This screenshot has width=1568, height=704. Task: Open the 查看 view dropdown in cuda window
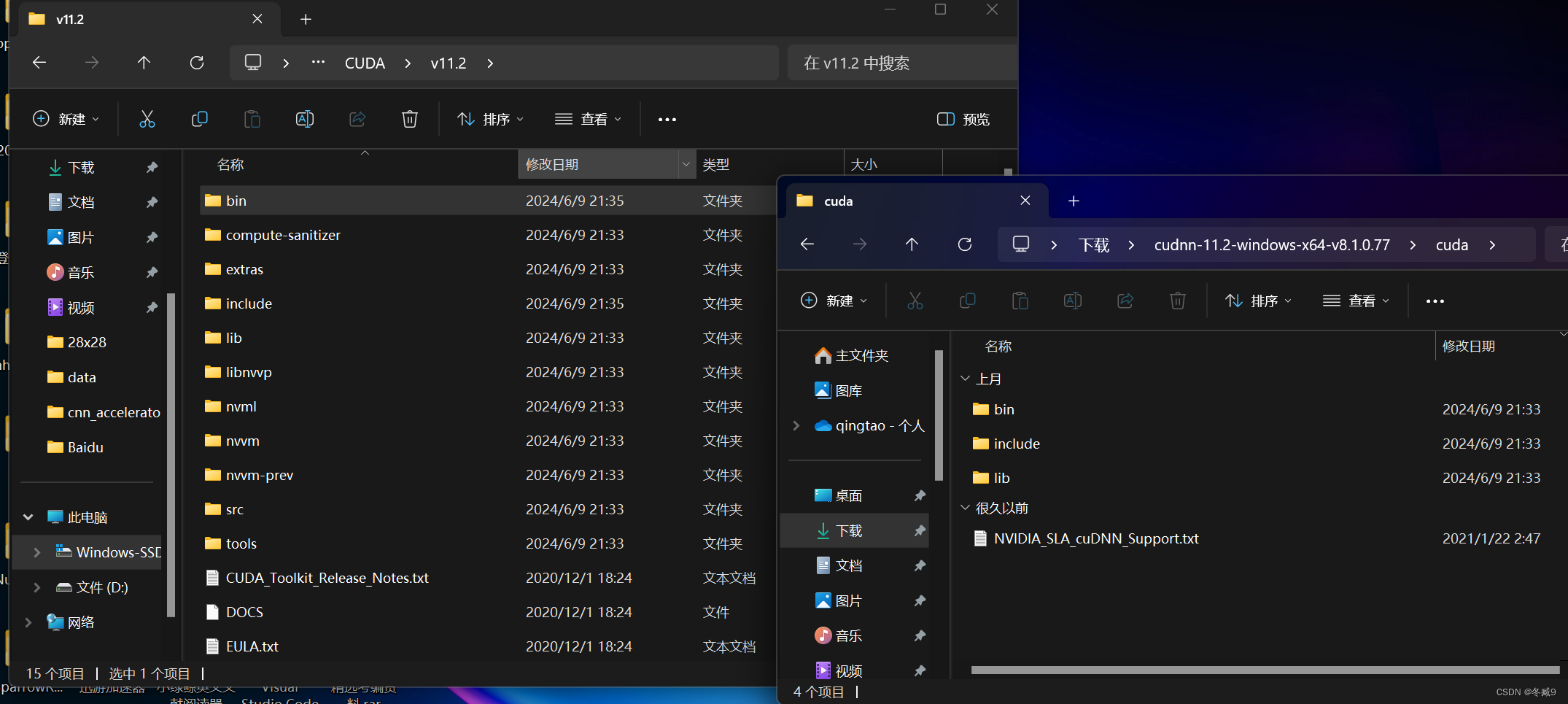[x=1356, y=301]
